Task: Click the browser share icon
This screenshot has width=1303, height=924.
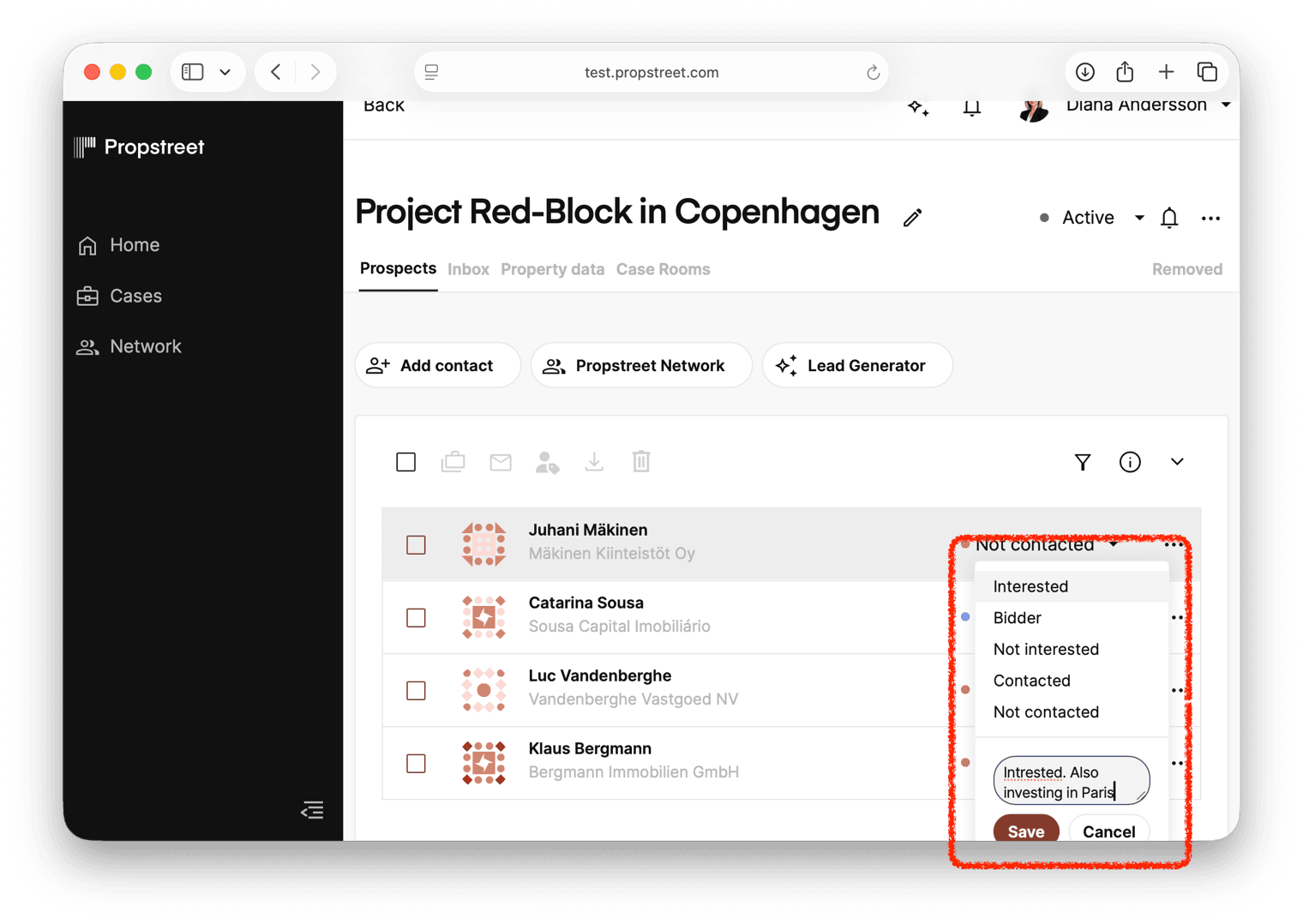Action: pyautogui.click(x=1126, y=72)
